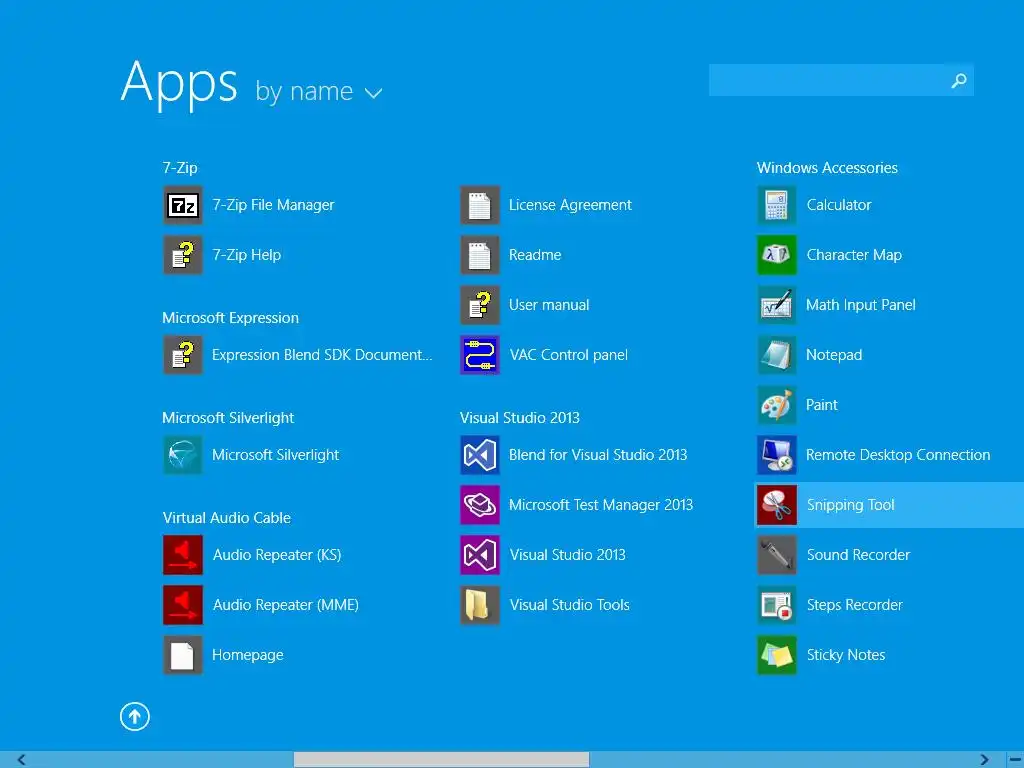1024x768 pixels.
Task: Select the 7-Zip group header
Action: pyautogui.click(x=180, y=168)
